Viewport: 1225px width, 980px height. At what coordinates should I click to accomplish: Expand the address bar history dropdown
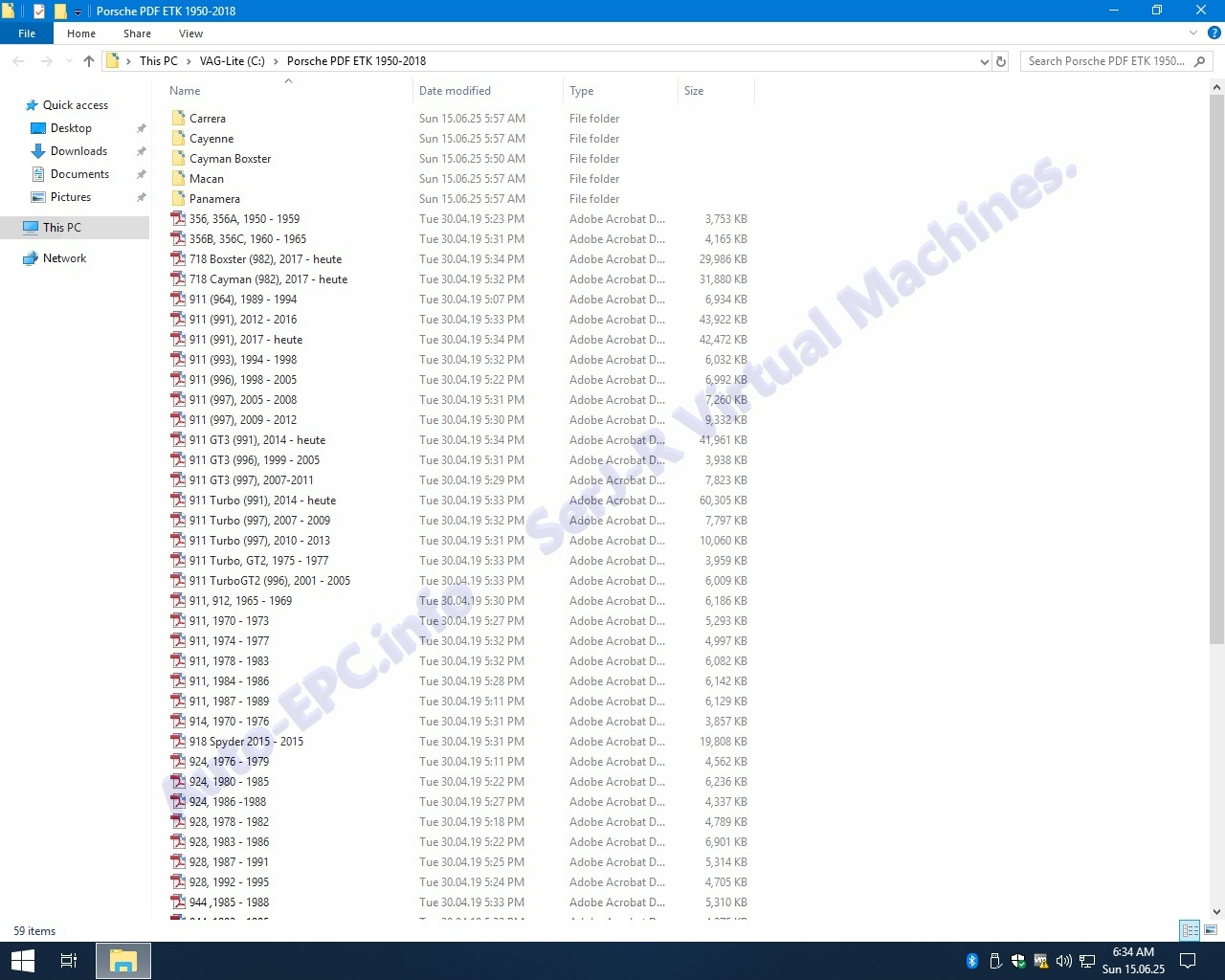984,61
